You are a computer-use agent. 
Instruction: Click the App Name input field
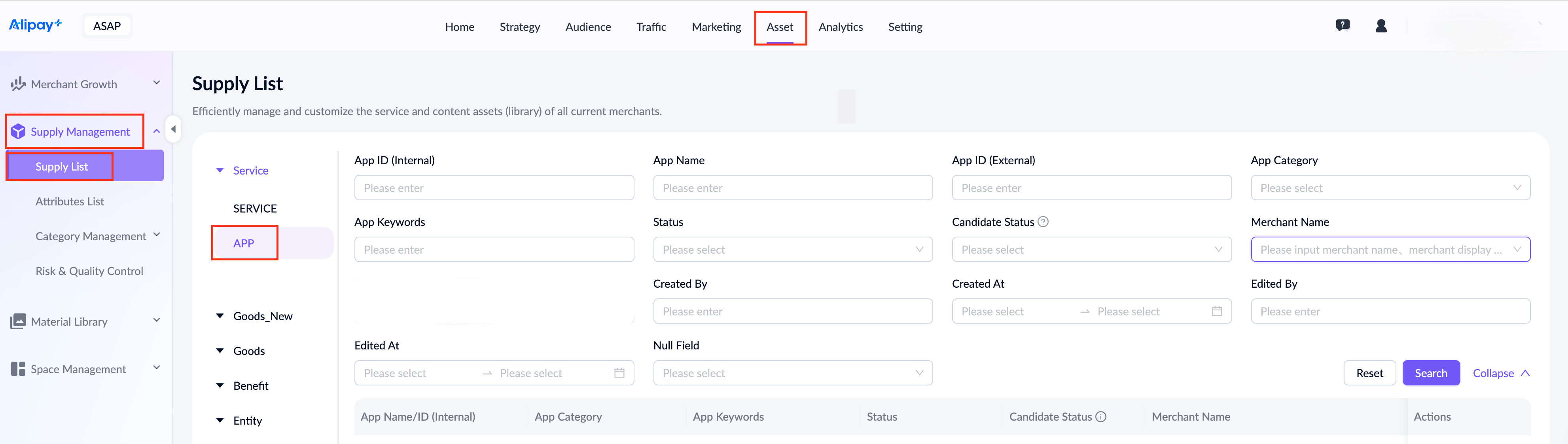[792, 188]
